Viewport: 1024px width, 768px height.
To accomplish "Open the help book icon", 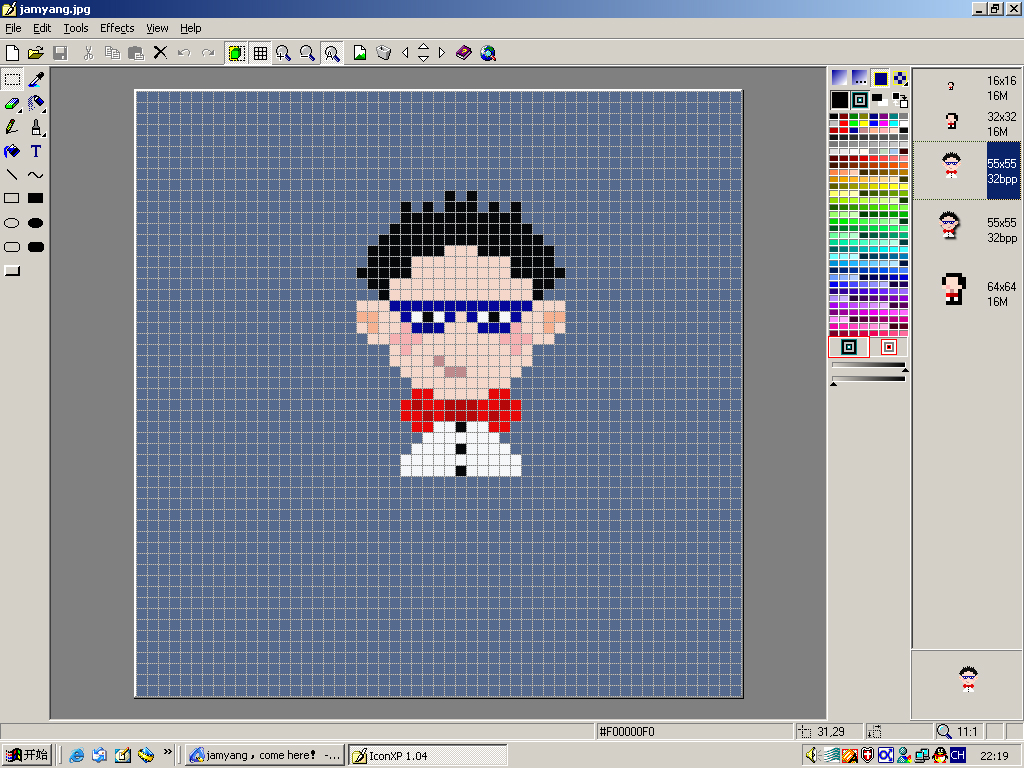I will pyautogui.click(x=464, y=53).
